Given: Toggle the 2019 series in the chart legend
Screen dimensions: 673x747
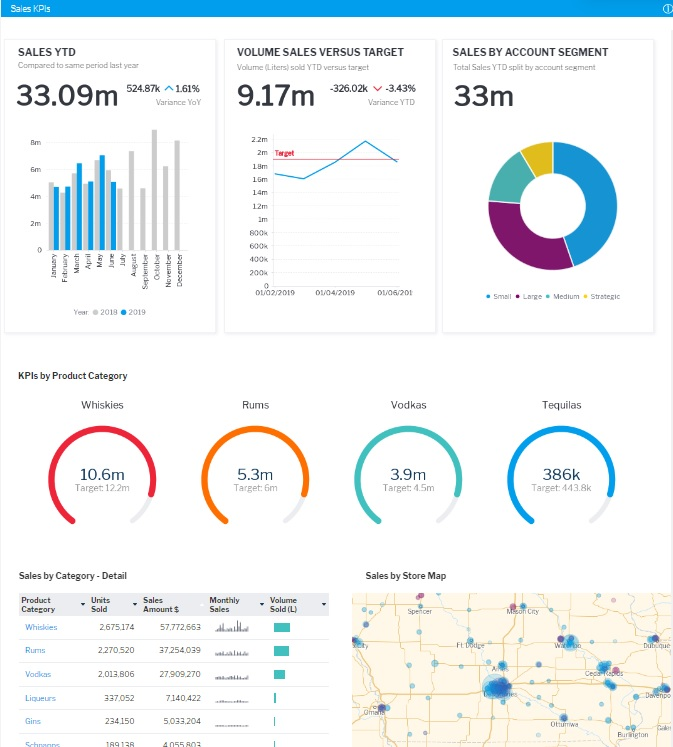Looking at the screenshot, I should [x=133, y=312].
